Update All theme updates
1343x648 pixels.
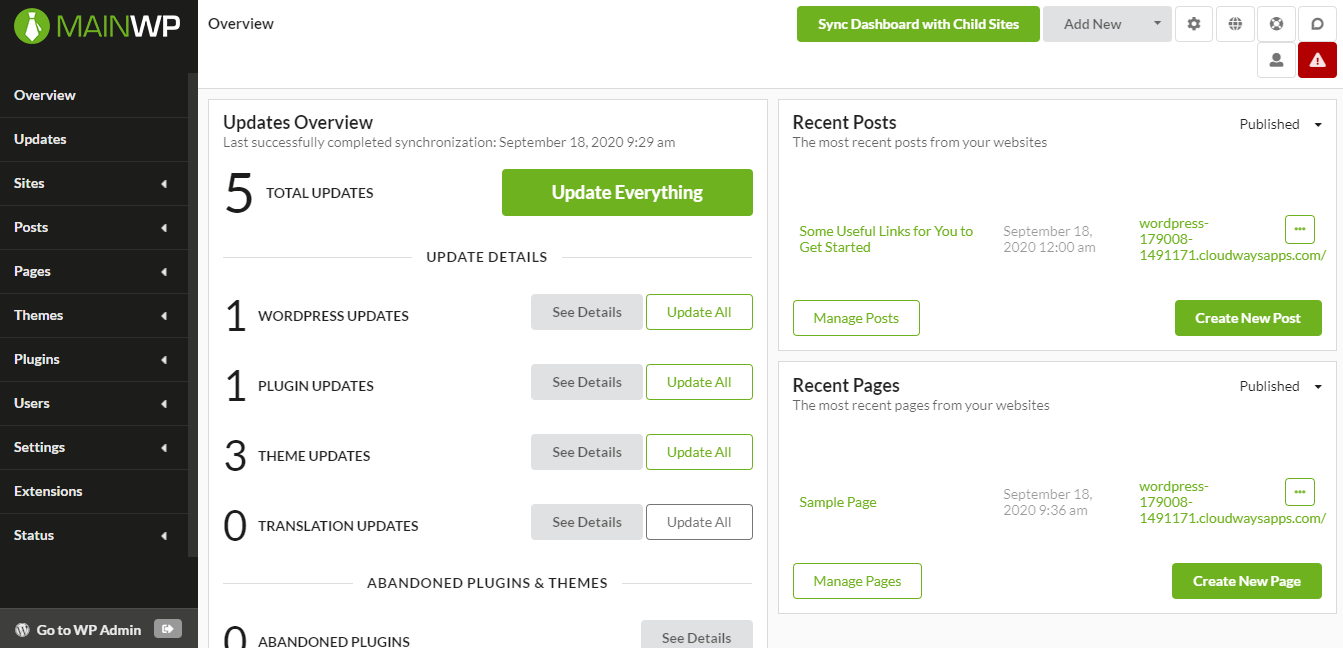[x=699, y=452]
